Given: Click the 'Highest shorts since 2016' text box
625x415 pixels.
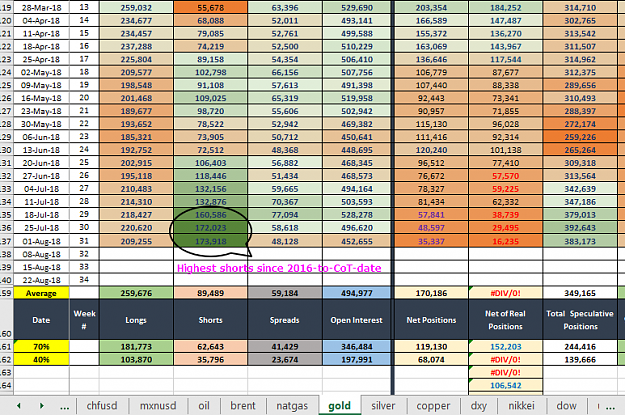Looking at the screenshot, I should pos(279,268).
